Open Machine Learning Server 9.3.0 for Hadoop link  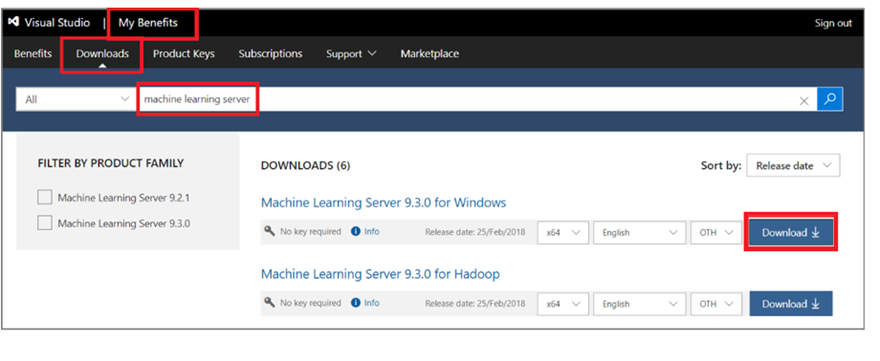tap(380, 274)
